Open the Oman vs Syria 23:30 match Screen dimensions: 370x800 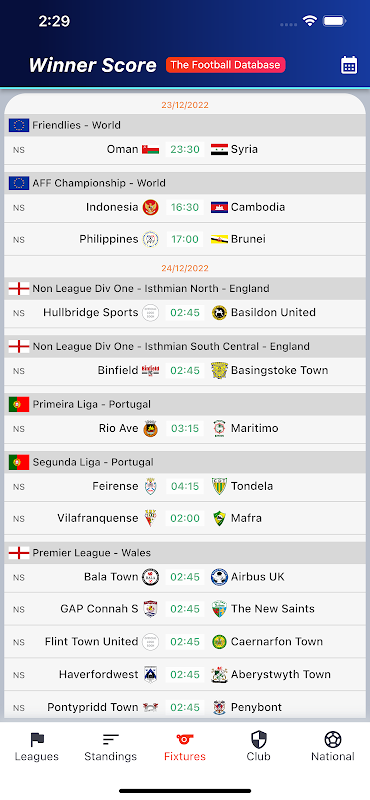185,149
